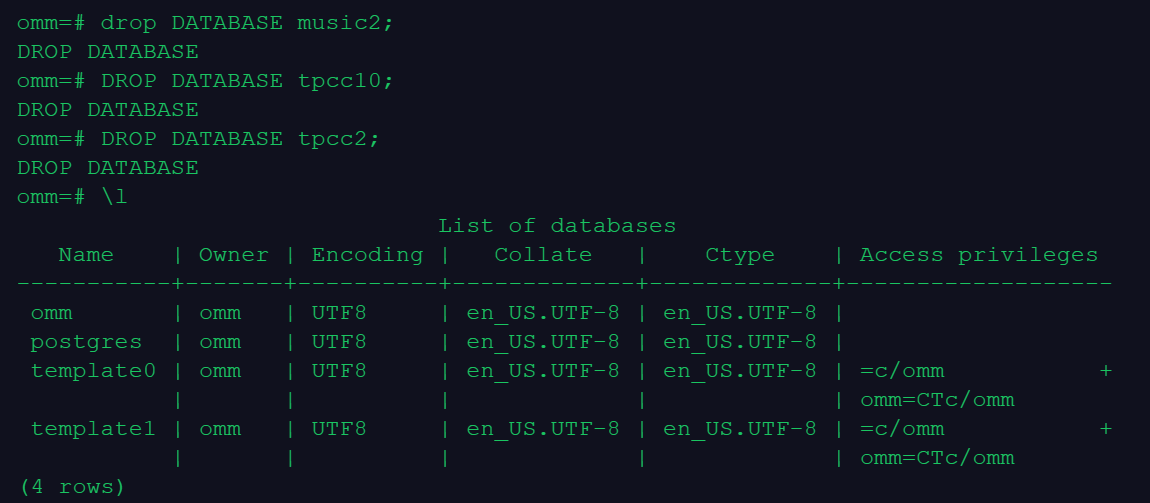
Task: Select the 'Collate' column header
Action: coord(543,255)
